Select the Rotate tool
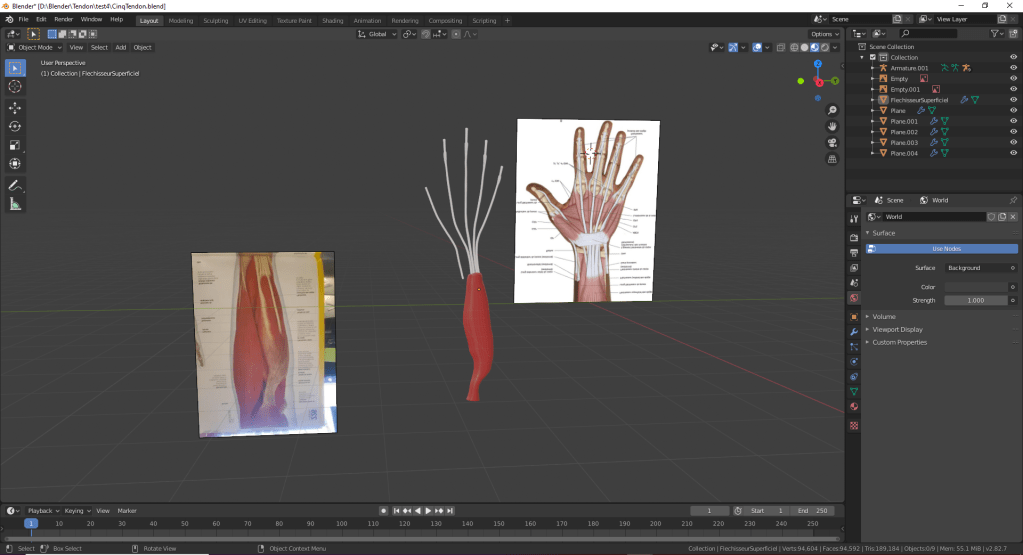Viewport: 1023px width, 555px height. tap(15, 126)
